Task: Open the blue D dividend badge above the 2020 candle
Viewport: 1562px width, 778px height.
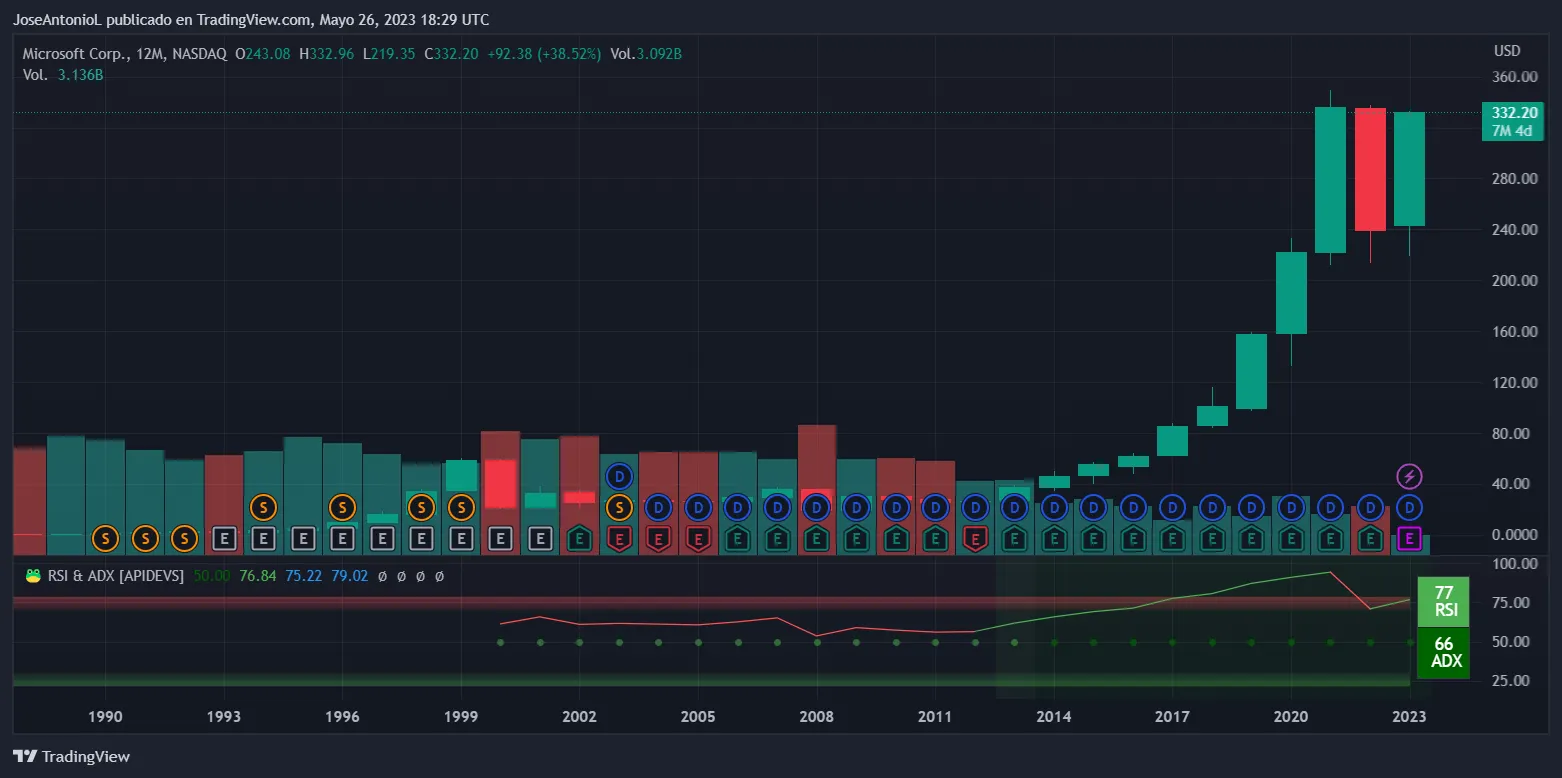Action: pyautogui.click(x=1290, y=507)
